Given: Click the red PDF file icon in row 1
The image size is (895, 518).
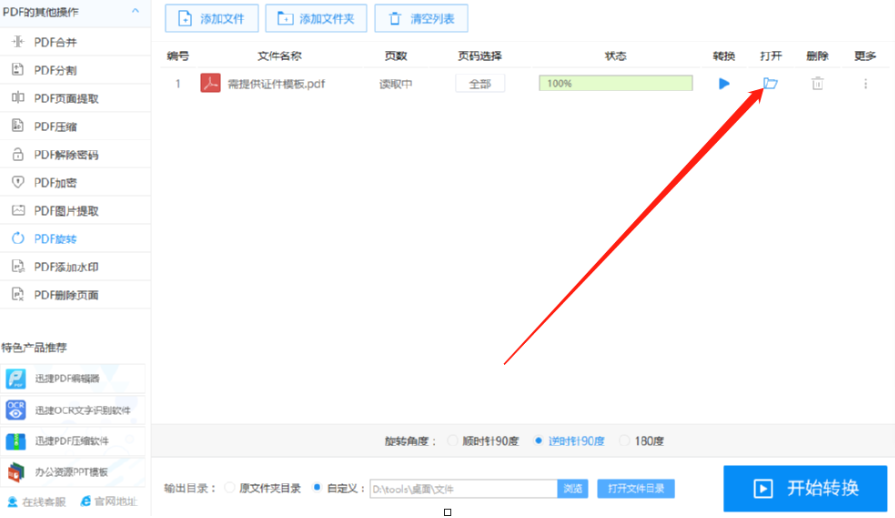Looking at the screenshot, I should coord(211,83).
